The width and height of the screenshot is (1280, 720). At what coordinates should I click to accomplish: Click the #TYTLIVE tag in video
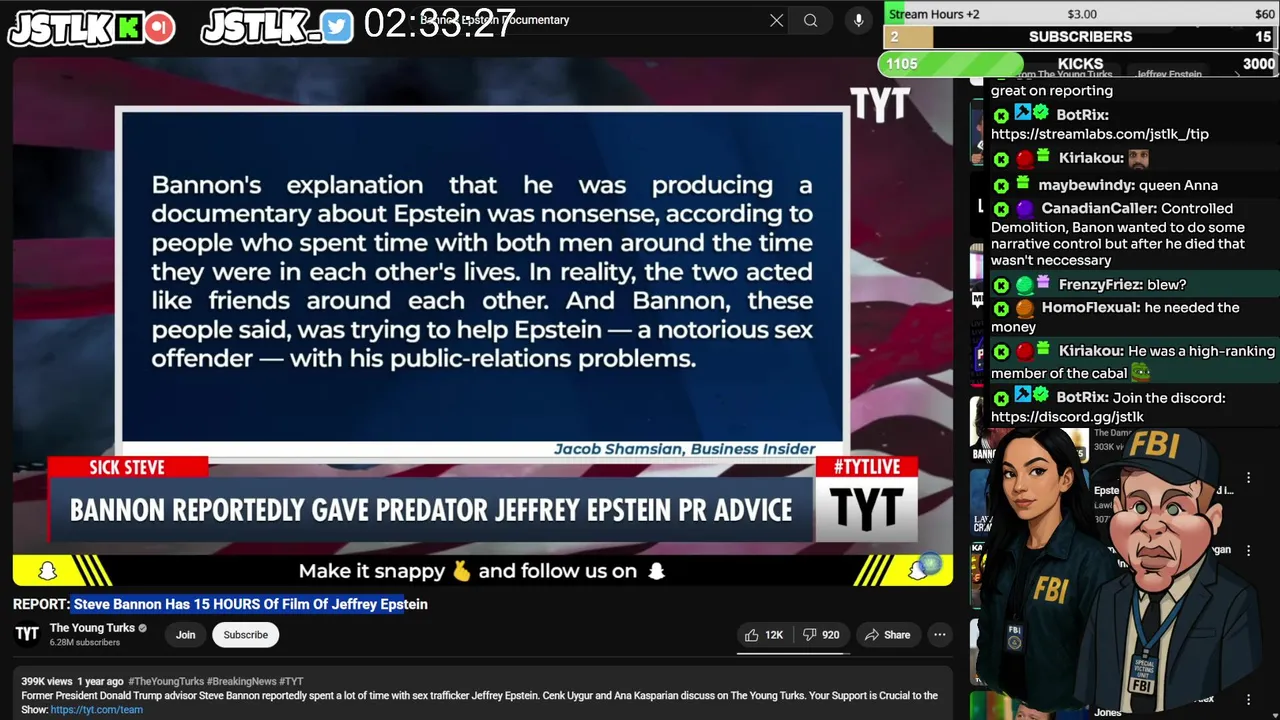[866, 467]
